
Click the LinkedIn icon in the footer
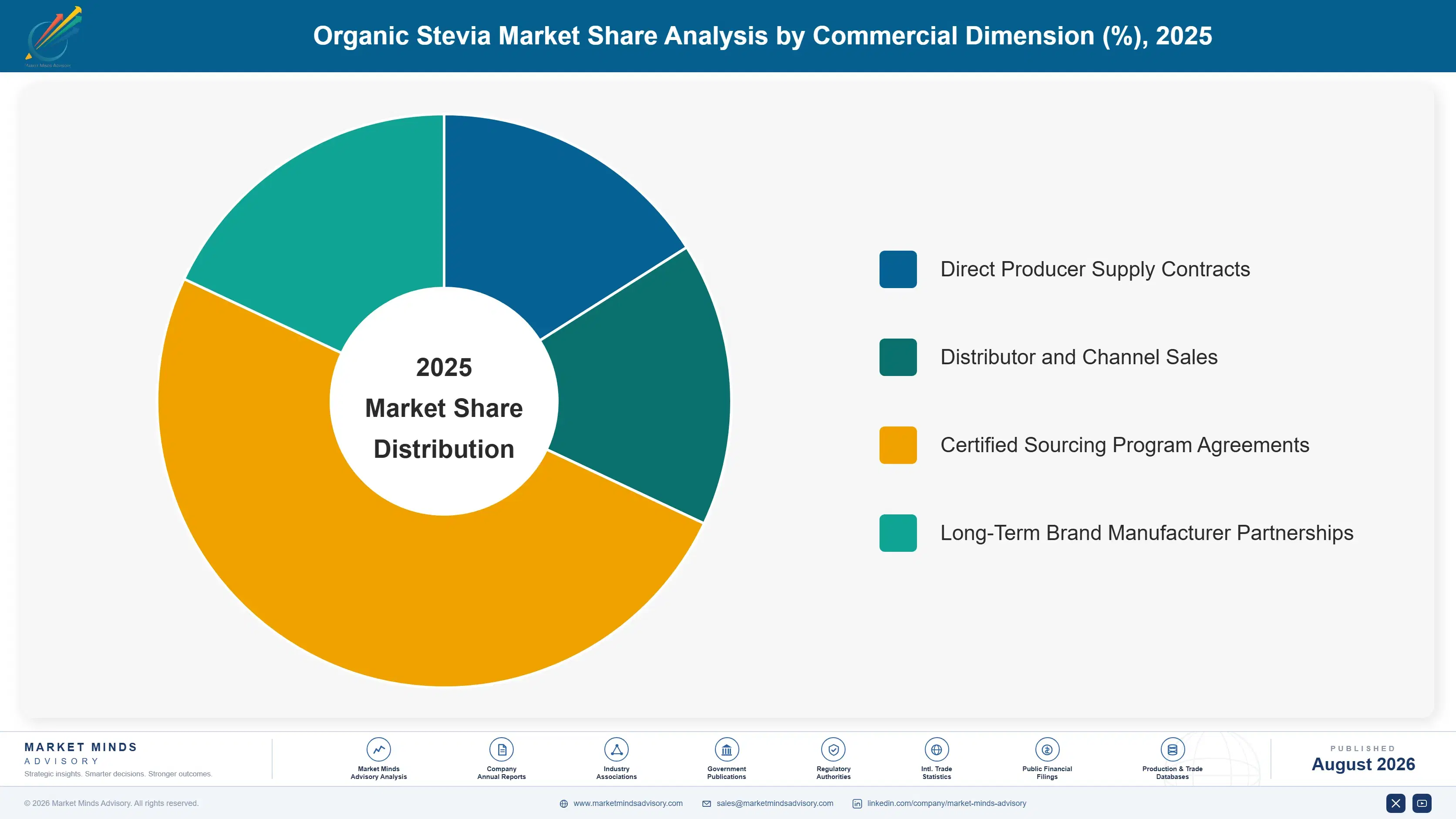coord(857,804)
